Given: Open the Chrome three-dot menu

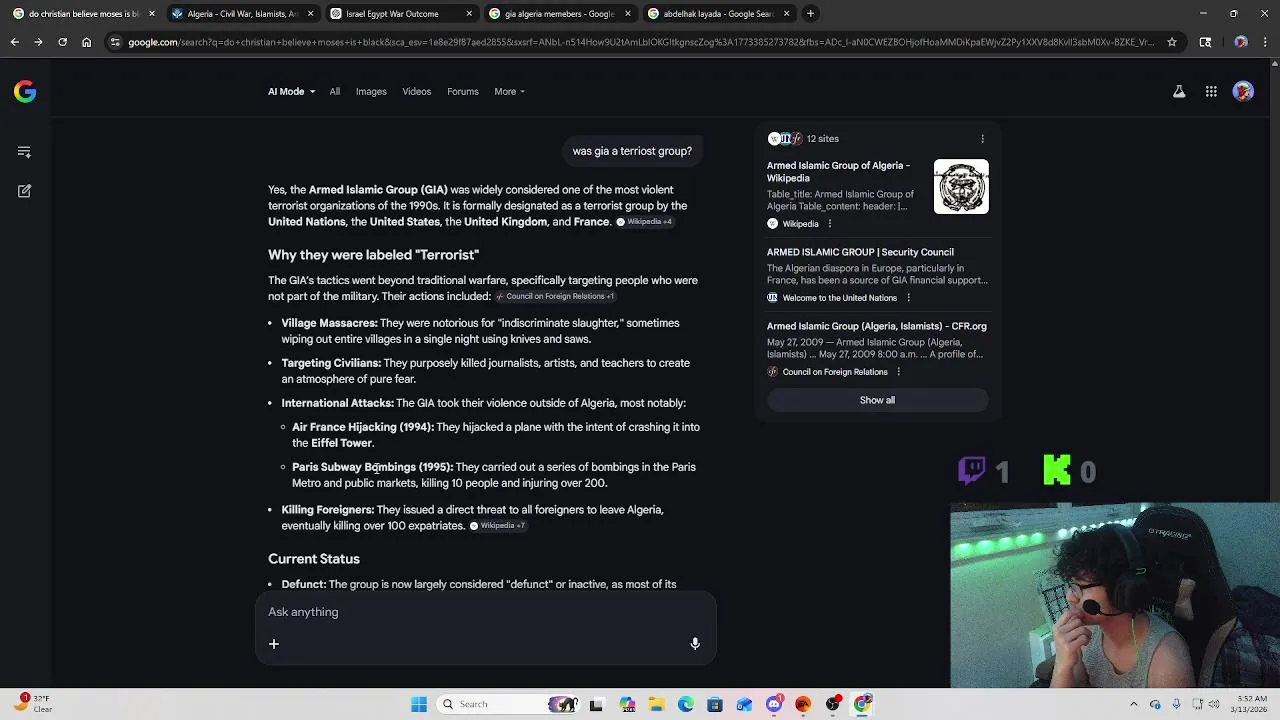Looking at the screenshot, I should 1265,42.
